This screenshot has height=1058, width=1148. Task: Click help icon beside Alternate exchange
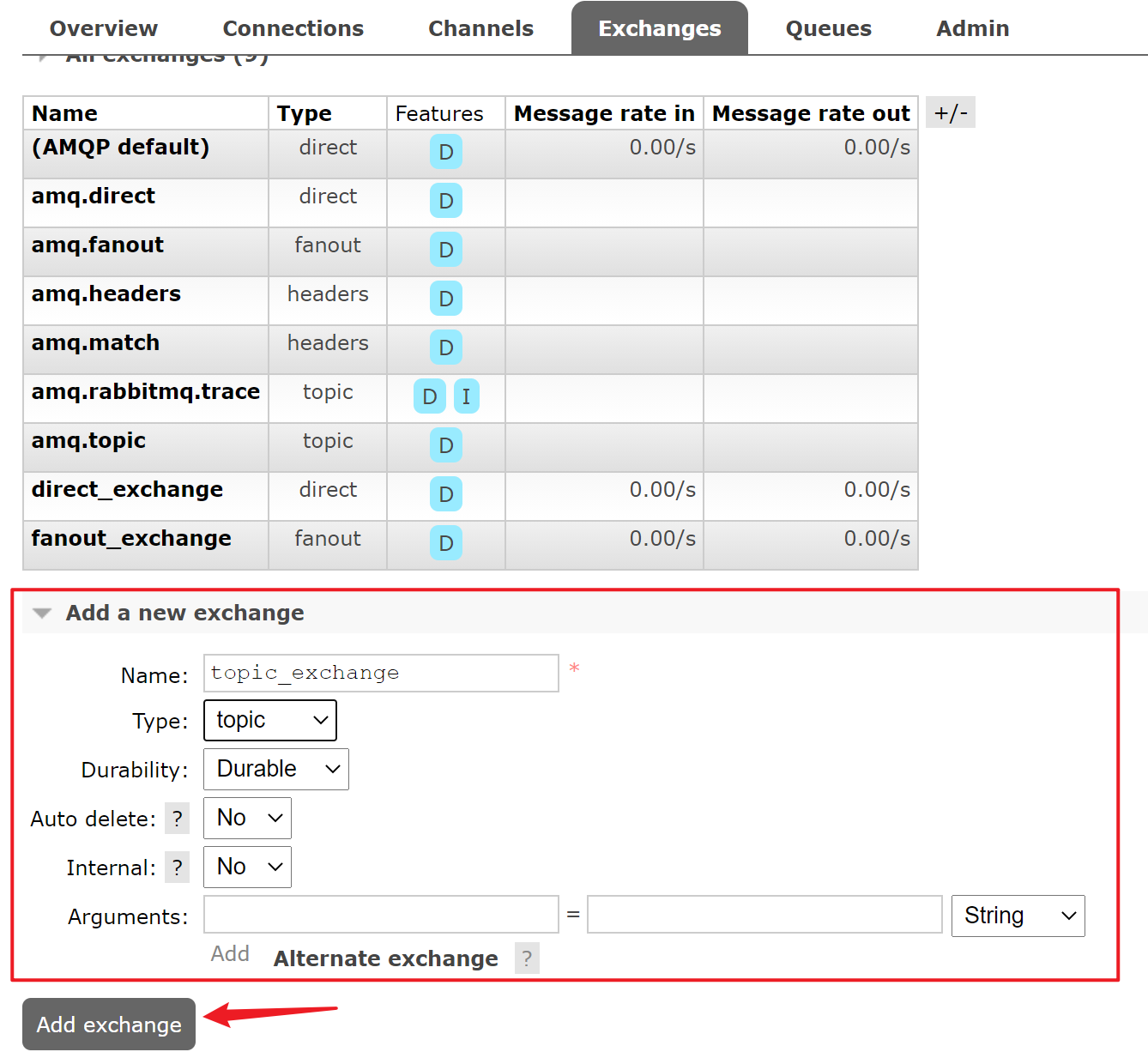527,958
